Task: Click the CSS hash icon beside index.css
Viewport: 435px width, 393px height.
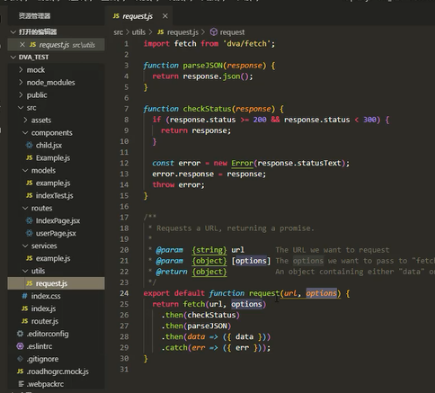Action: click(25, 296)
